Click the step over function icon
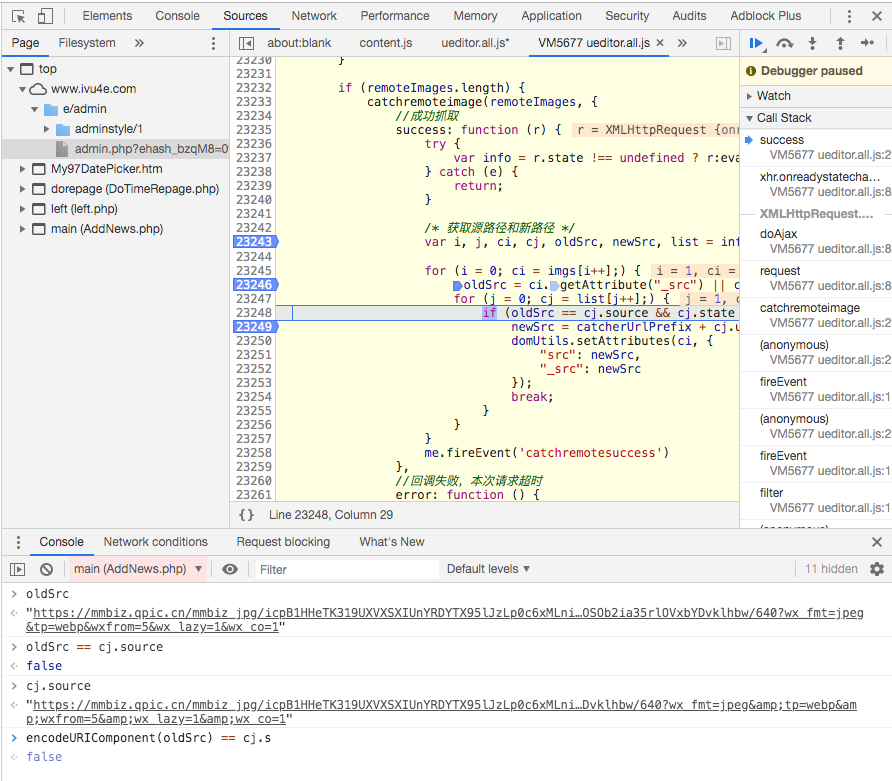 point(785,43)
